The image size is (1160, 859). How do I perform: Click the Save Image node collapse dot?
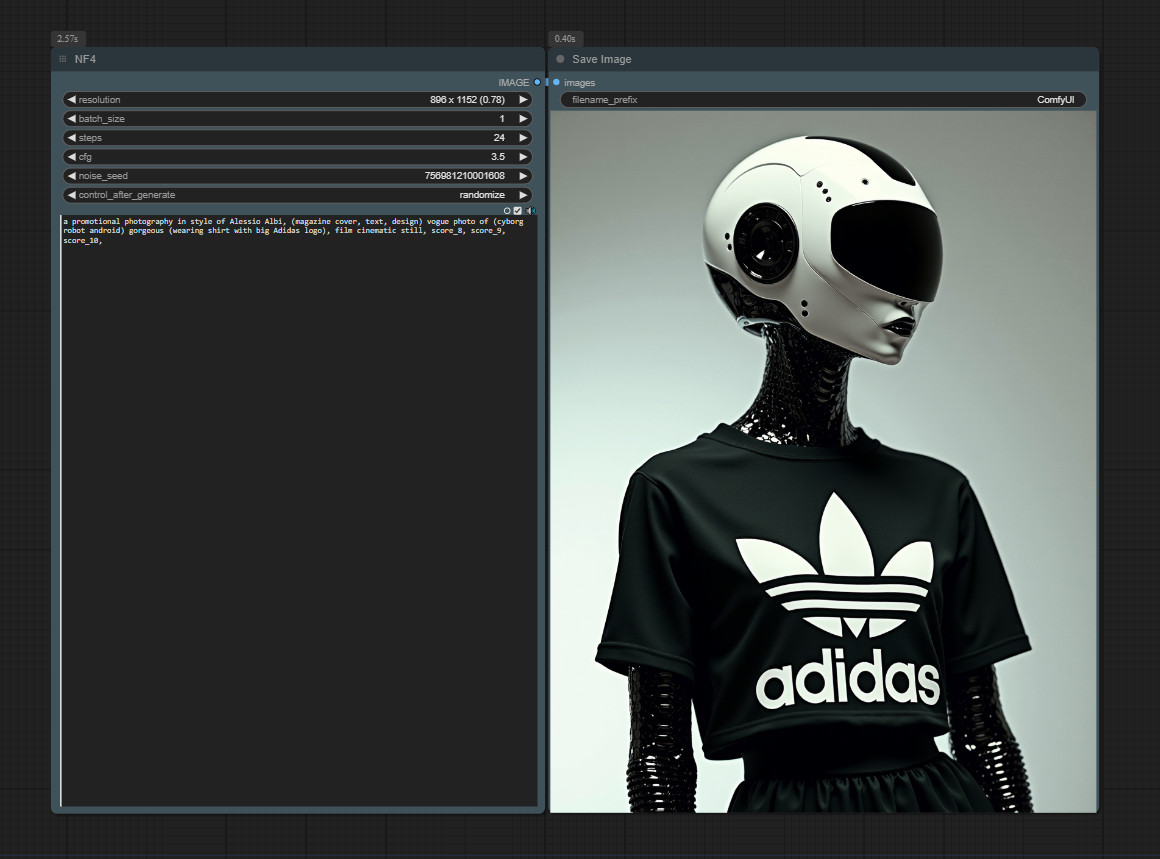pyautogui.click(x=560, y=59)
